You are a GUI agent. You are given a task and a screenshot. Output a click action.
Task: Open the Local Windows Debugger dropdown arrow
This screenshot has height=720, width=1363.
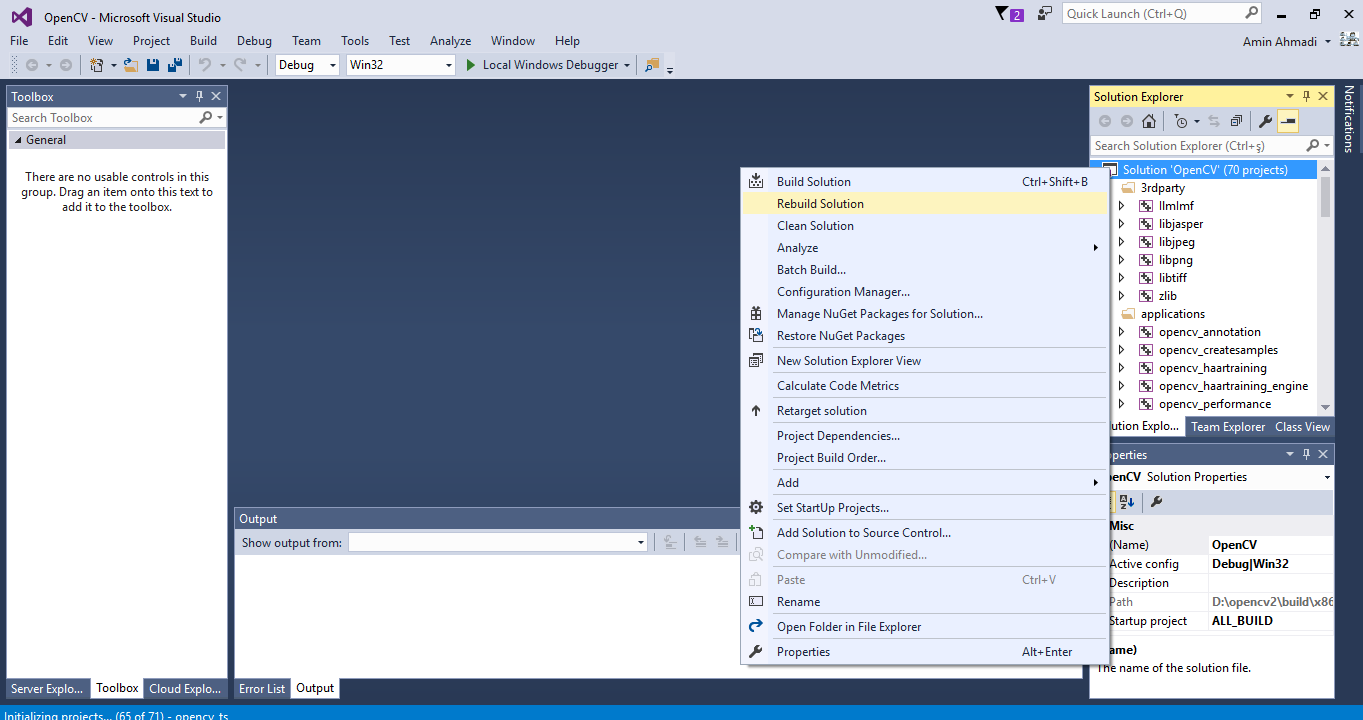click(627, 65)
